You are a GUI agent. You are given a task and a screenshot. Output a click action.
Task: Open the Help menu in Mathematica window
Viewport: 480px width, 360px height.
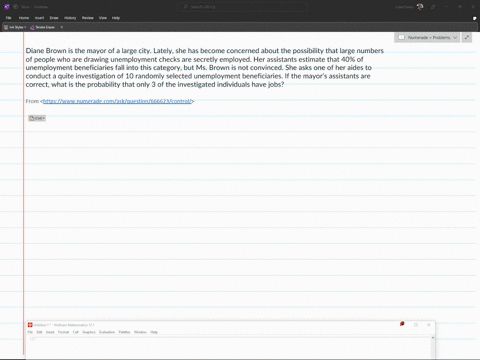click(154, 332)
